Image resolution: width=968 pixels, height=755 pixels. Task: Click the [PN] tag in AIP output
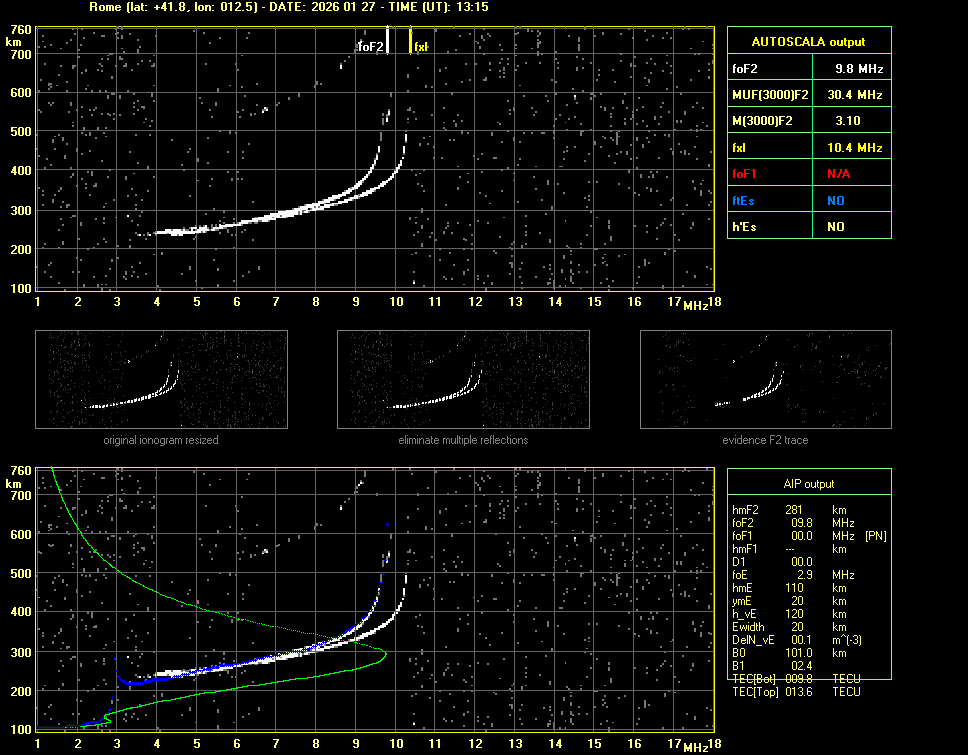pyautogui.click(x=875, y=536)
